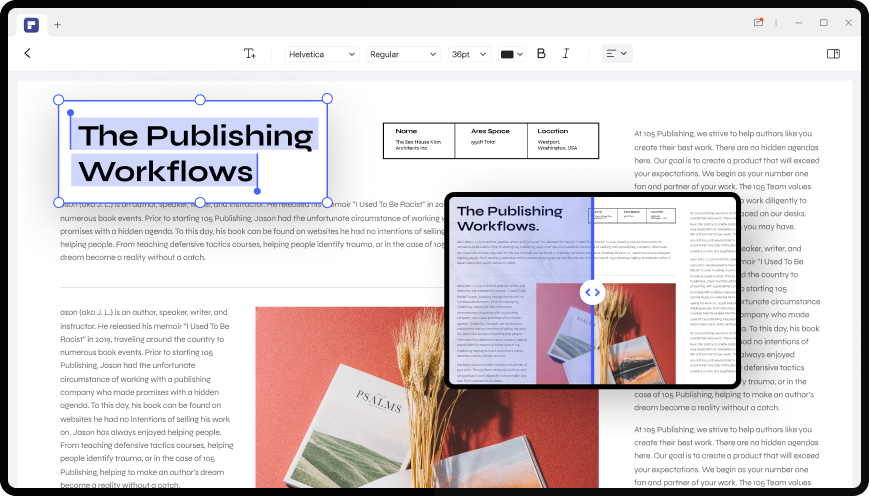This screenshot has width=869, height=496.
Task: Maximize the application window
Action: (824, 23)
